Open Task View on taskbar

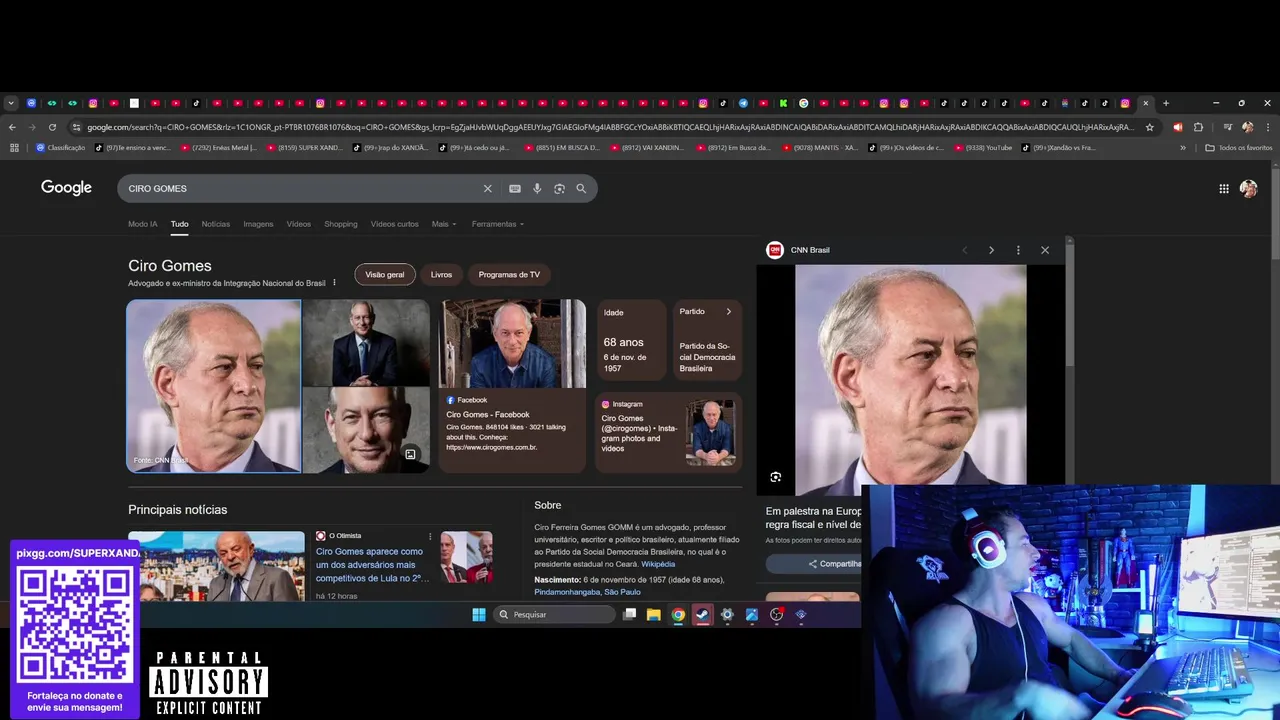[629, 615]
